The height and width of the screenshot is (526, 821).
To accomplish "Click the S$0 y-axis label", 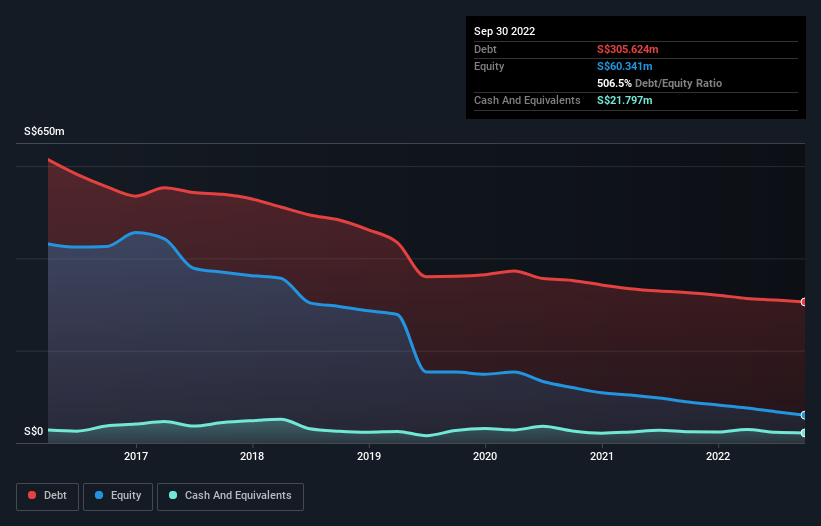I will (x=34, y=431).
